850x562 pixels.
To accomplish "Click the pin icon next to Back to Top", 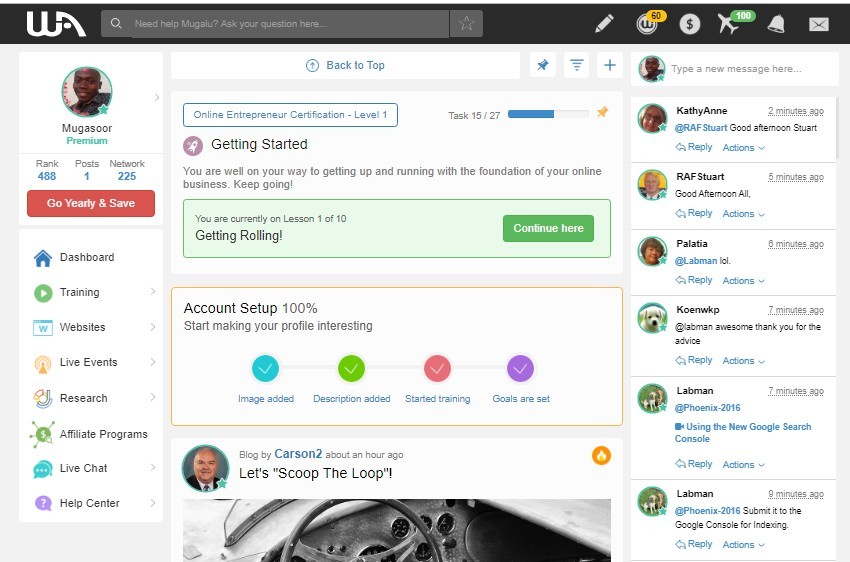I will pos(543,65).
